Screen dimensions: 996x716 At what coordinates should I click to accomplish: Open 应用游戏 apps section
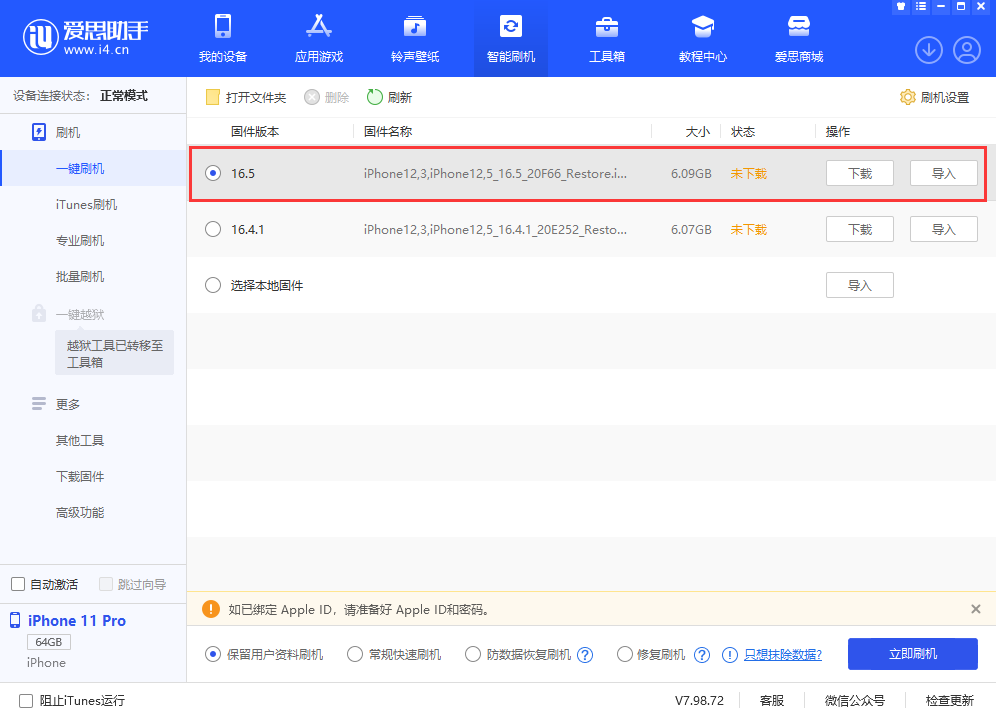click(x=319, y=39)
